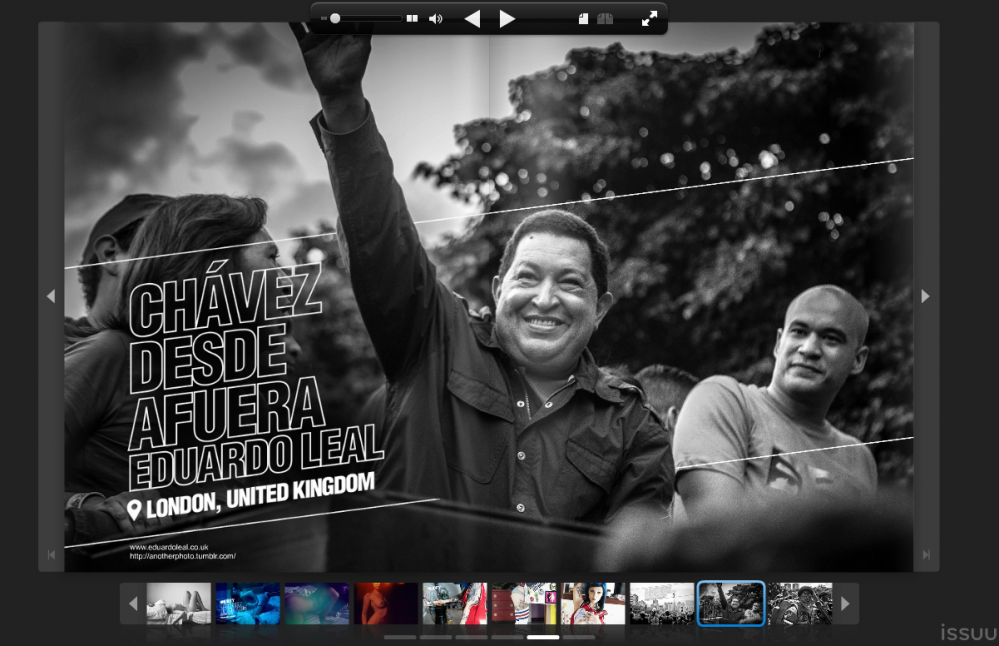The width and height of the screenshot is (999, 646).
Task: Open the last thumbnail with soldiers crowd
Action: [x=800, y=603]
